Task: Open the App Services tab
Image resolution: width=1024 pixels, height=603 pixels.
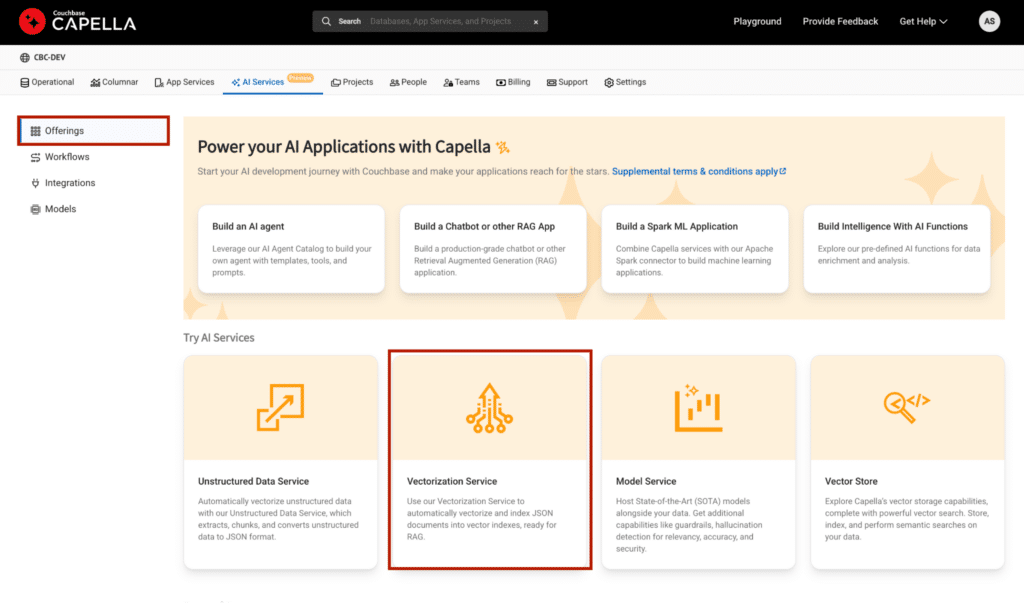Action: tap(184, 82)
